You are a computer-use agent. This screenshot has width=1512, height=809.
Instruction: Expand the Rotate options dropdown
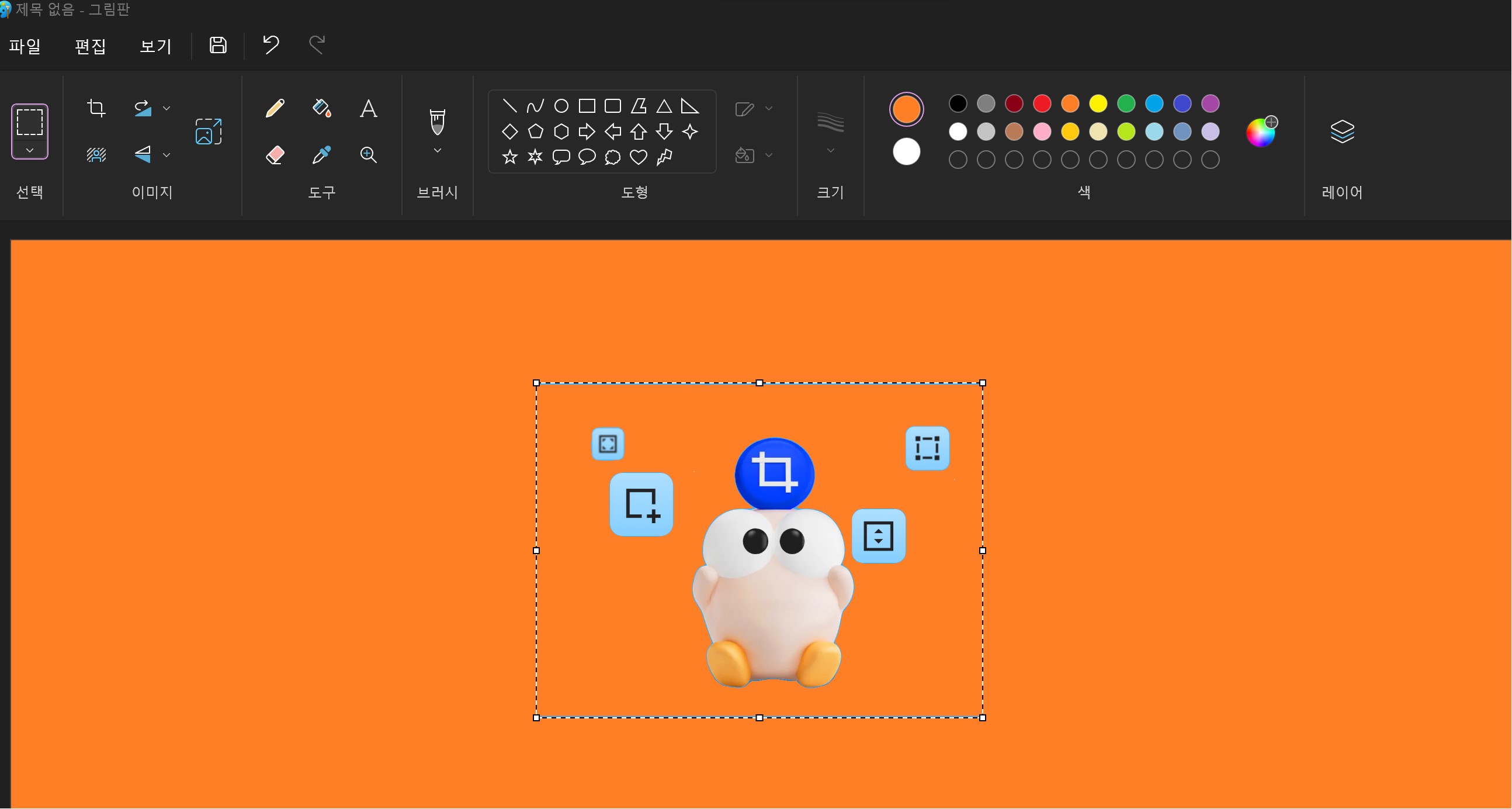point(167,108)
